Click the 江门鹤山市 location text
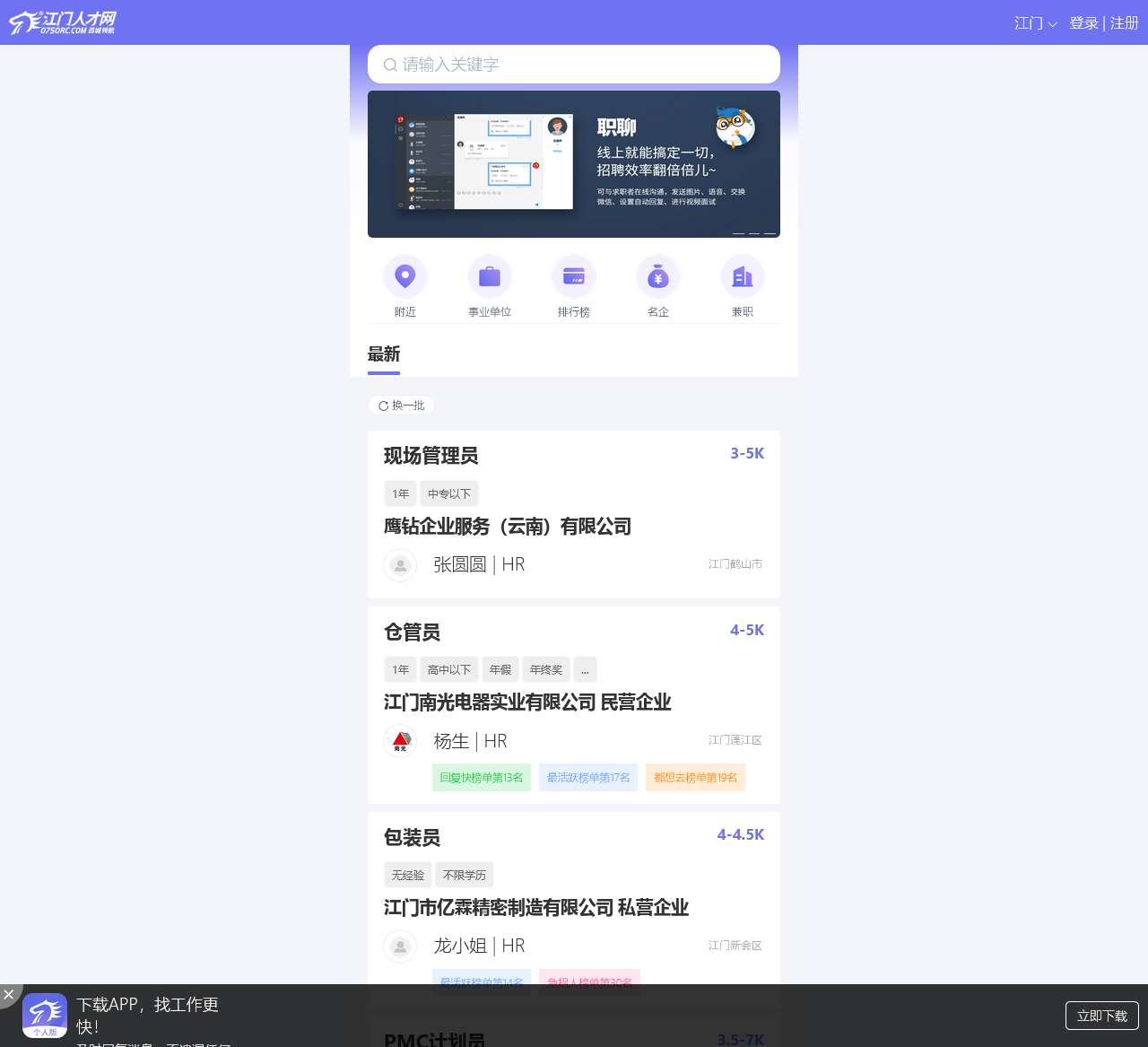This screenshot has height=1047, width=1148. click(735, 564)
